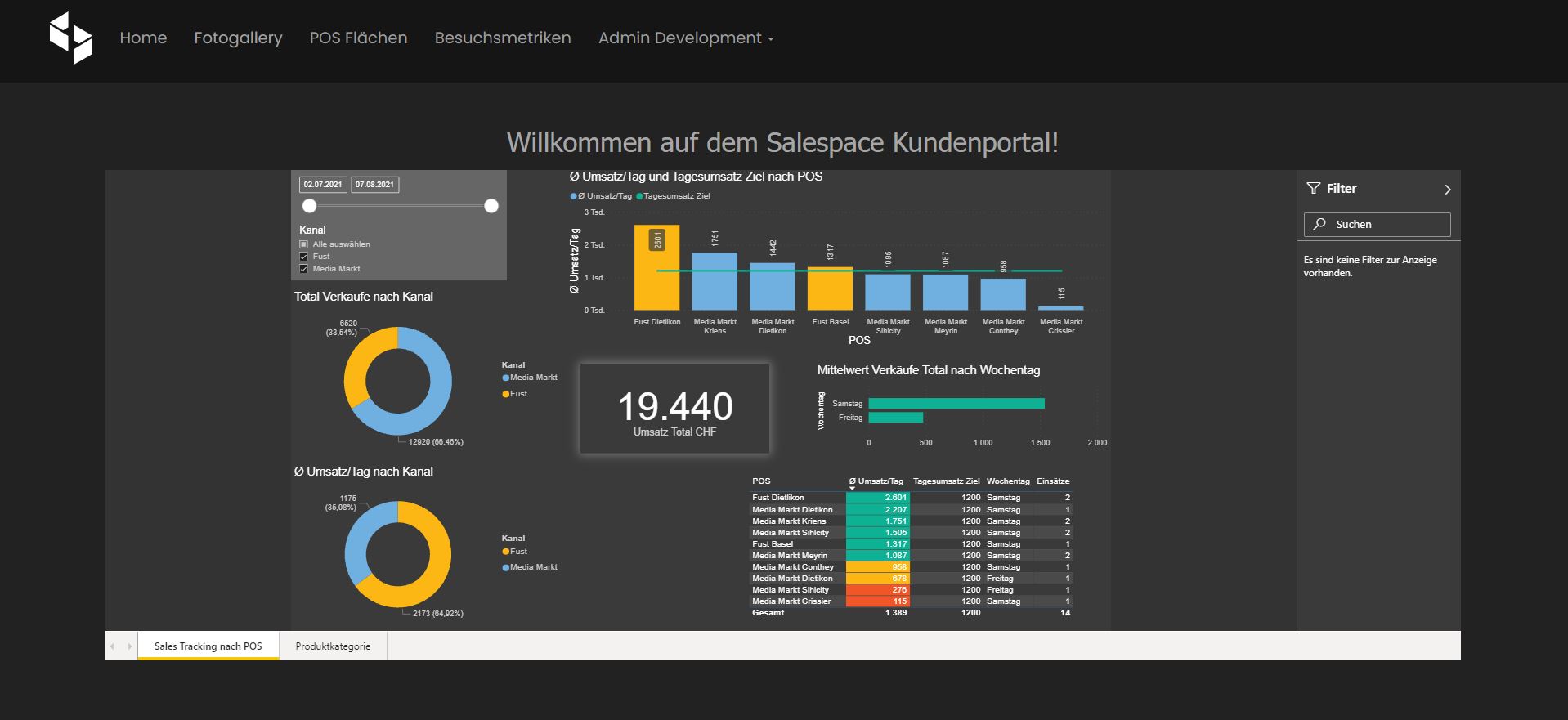Open the Home menu item
This screenshot has height=720, width=1568.
(x=143, y=38)
